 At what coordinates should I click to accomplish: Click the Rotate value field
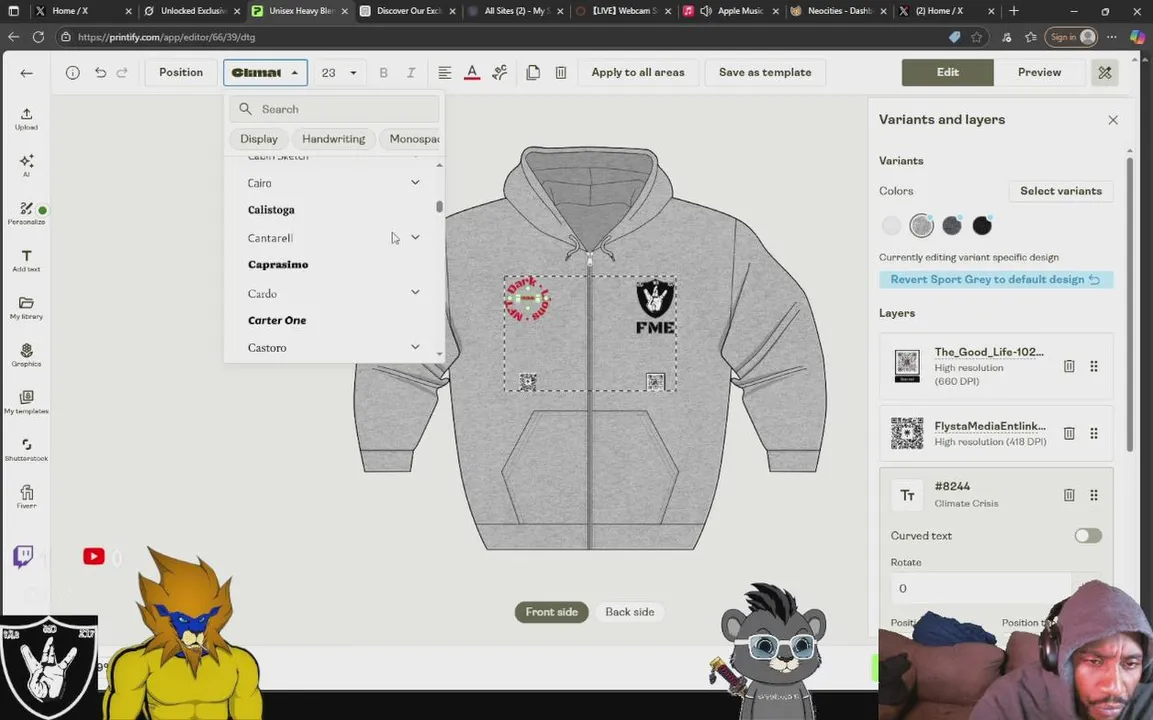981,588
